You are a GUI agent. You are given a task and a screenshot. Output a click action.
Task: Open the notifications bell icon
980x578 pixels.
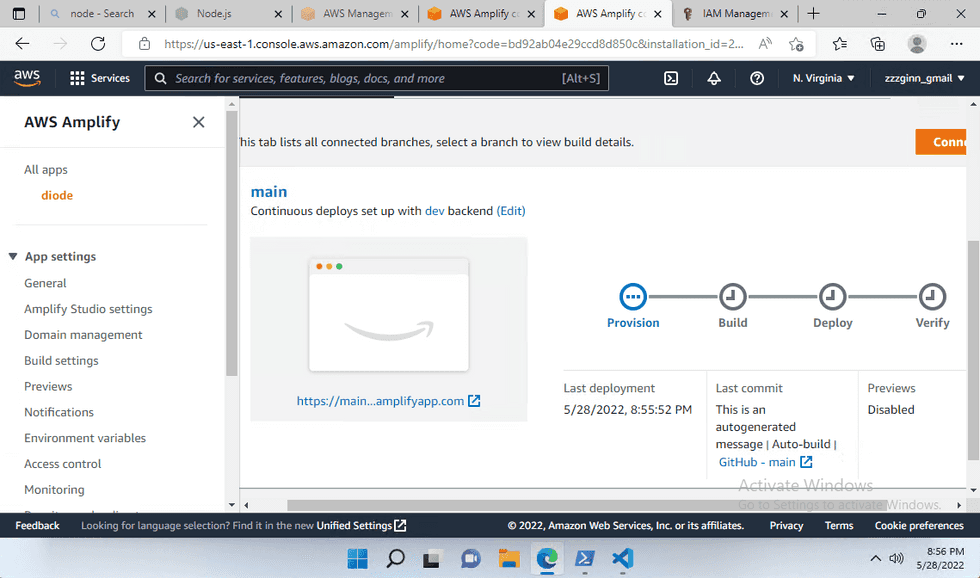point(714,78)
